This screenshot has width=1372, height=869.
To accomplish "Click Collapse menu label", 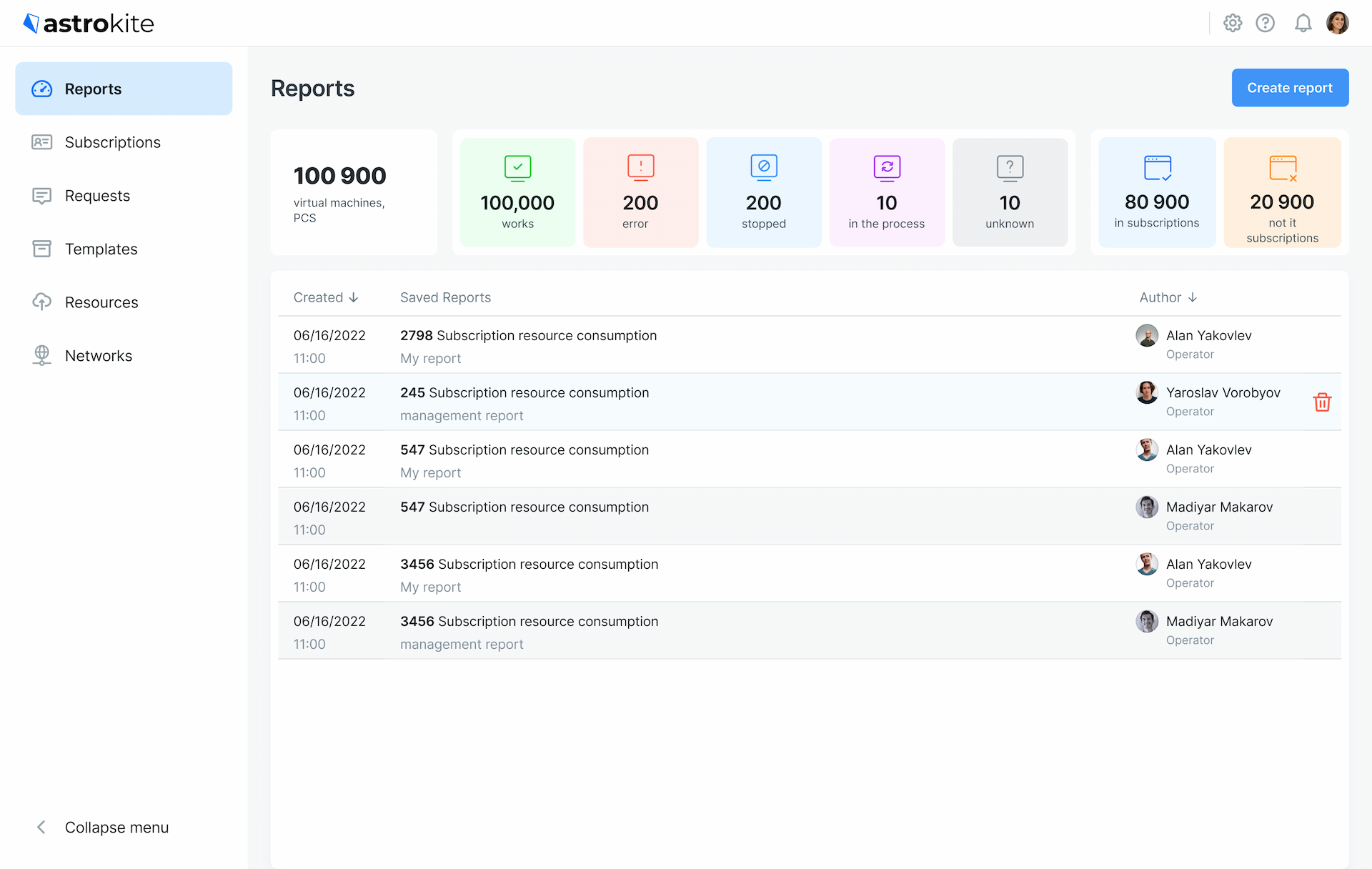I will pos(117,827).
